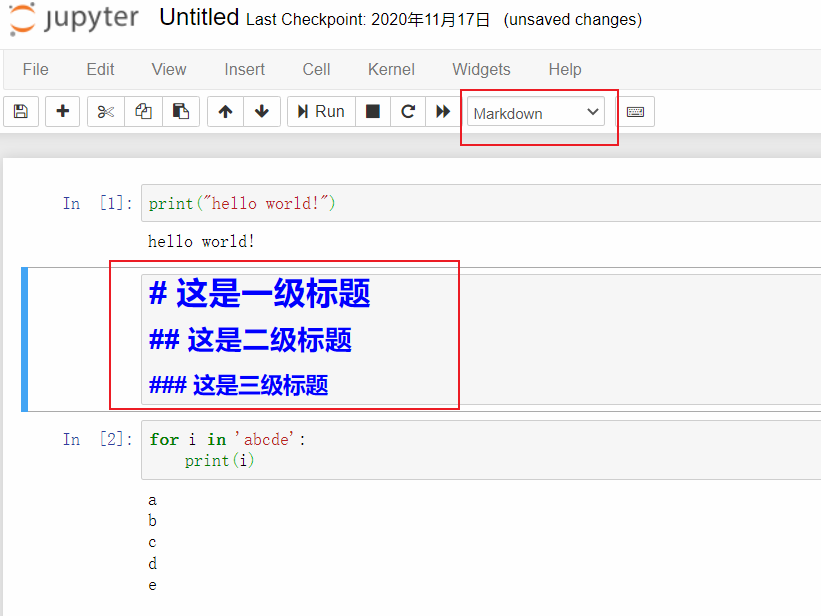
Task: Open the Widgets menu
Action: click(x=481, y=69)
